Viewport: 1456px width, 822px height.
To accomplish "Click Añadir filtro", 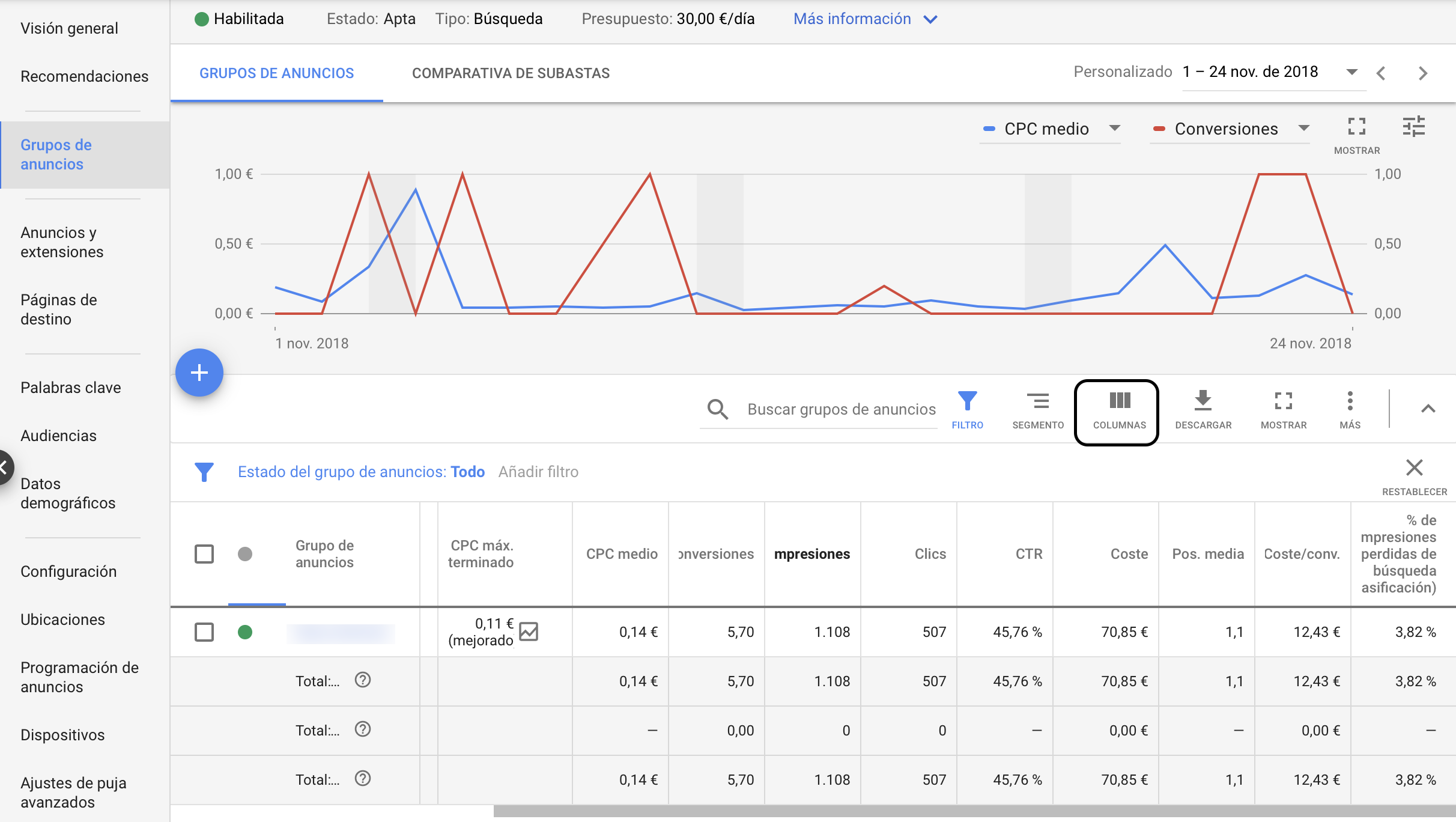I will (x=538, y=472).
